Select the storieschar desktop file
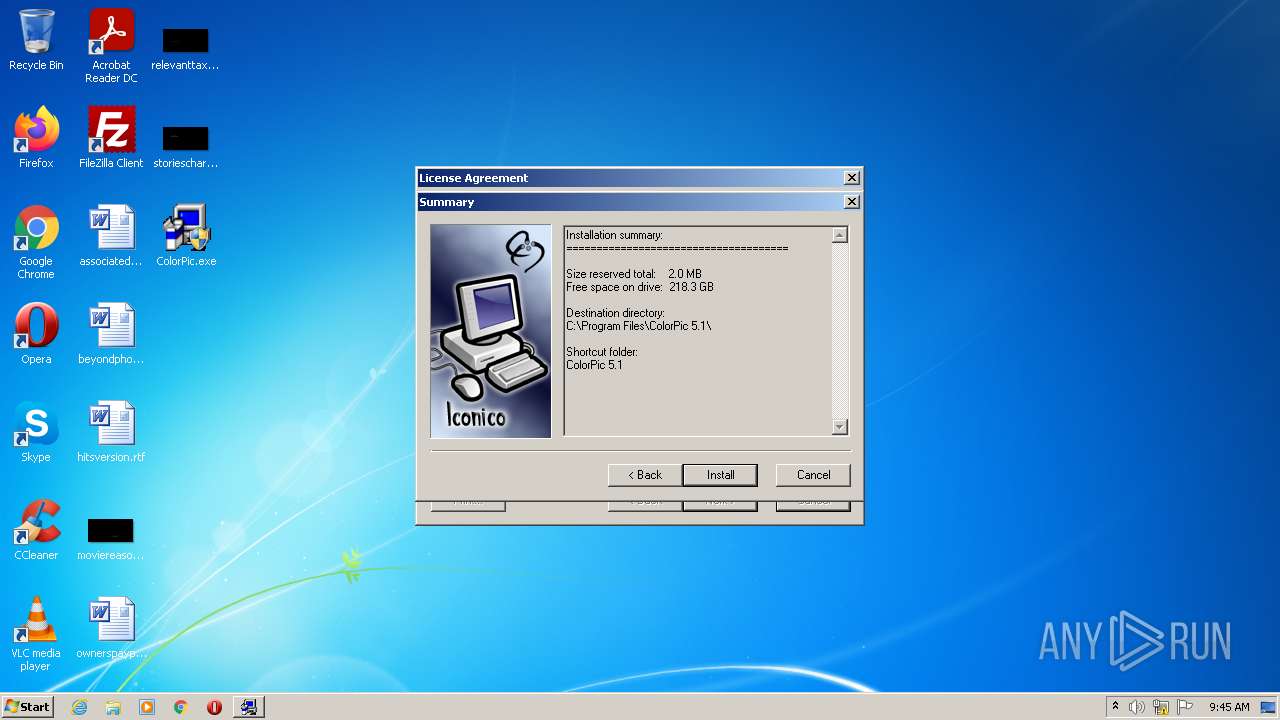Image resolution: width=1280 pixels, height=720 pixels. [185, 146]
